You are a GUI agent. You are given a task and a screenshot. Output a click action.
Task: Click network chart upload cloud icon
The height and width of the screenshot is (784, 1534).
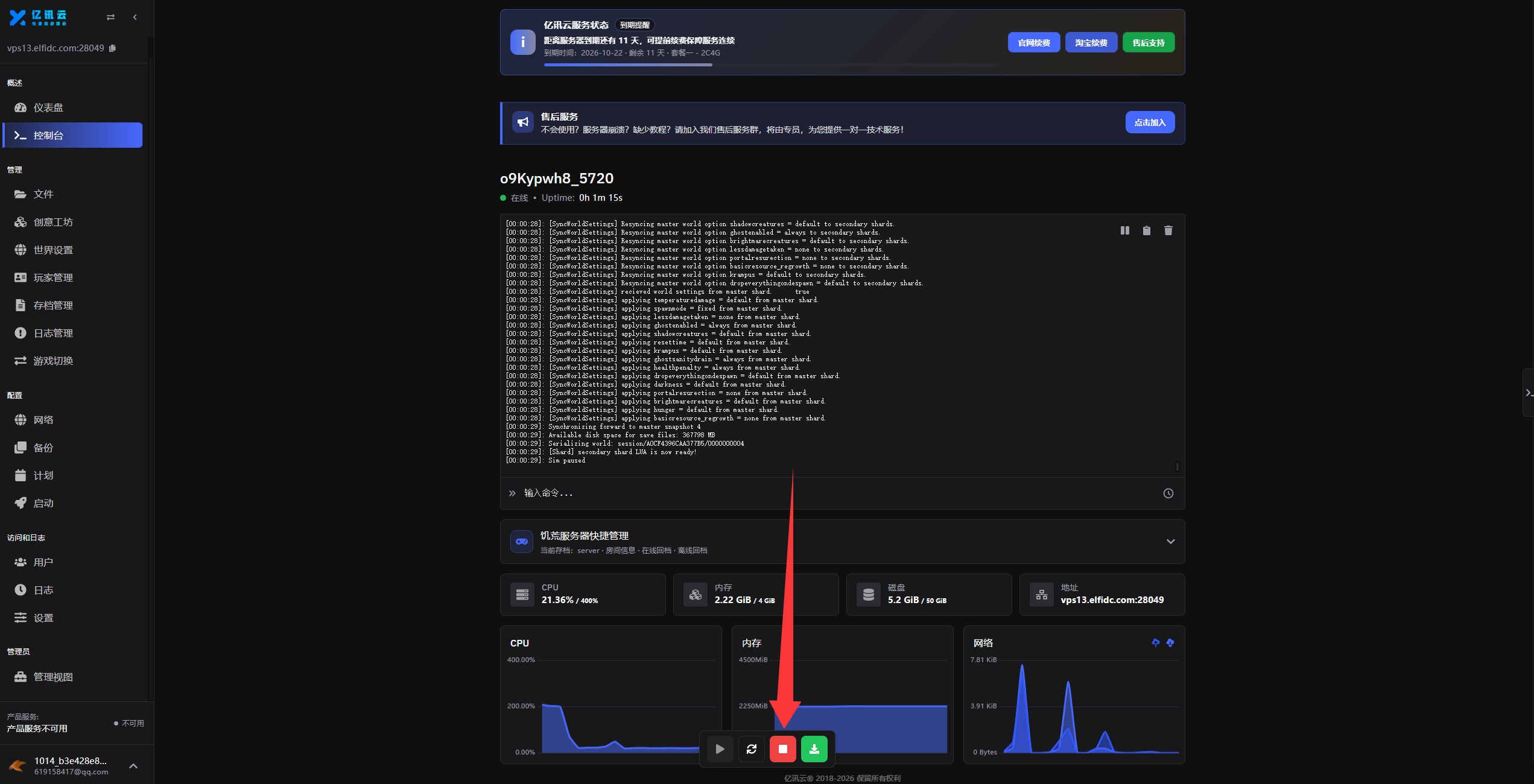point(1156,643)
